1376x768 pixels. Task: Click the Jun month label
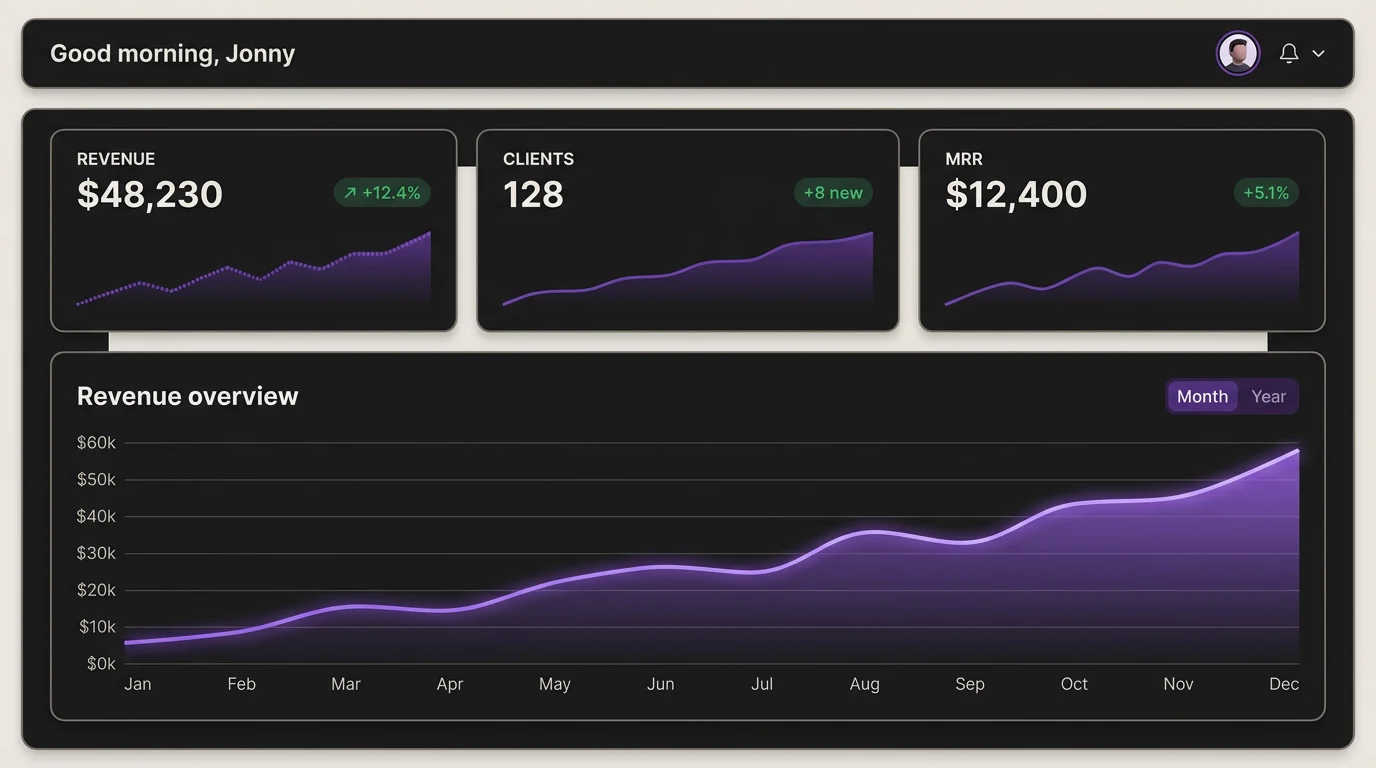[x=660, y=684]
